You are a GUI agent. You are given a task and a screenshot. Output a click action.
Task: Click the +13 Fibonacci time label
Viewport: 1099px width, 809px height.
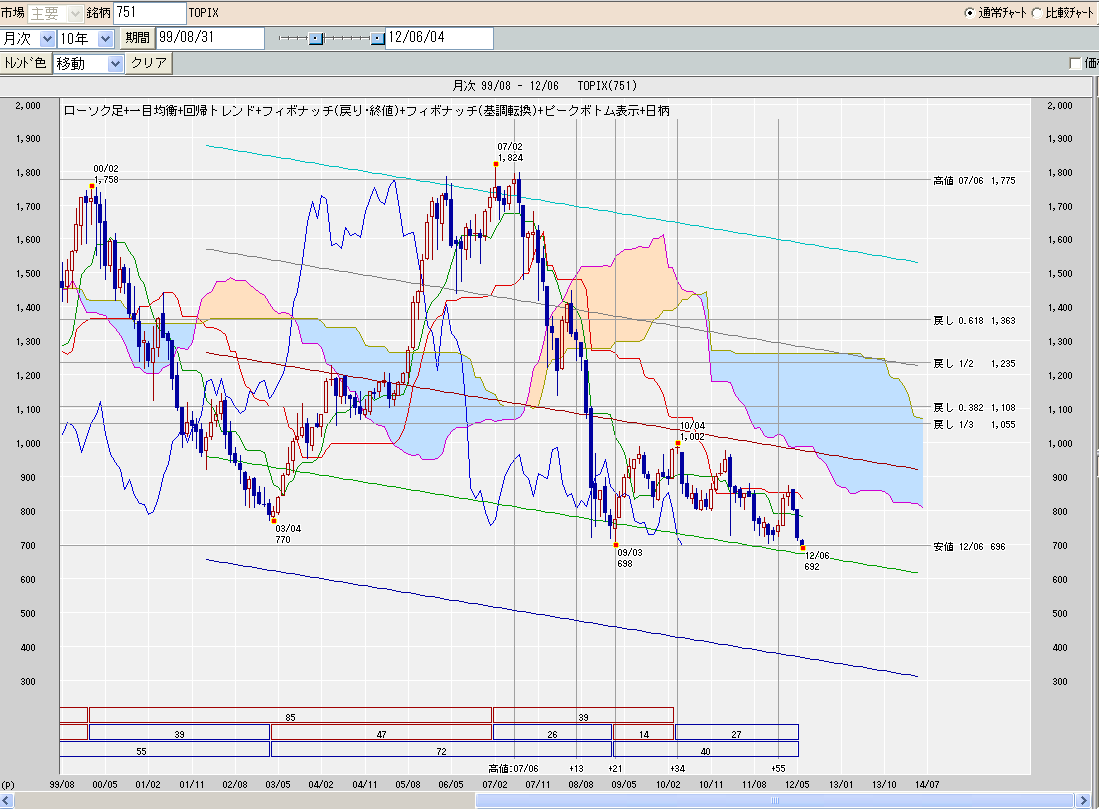575,768
